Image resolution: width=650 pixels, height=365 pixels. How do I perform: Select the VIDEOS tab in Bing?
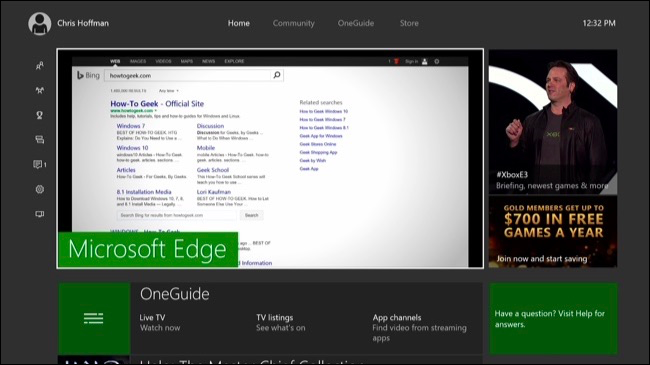pos(163,61)
